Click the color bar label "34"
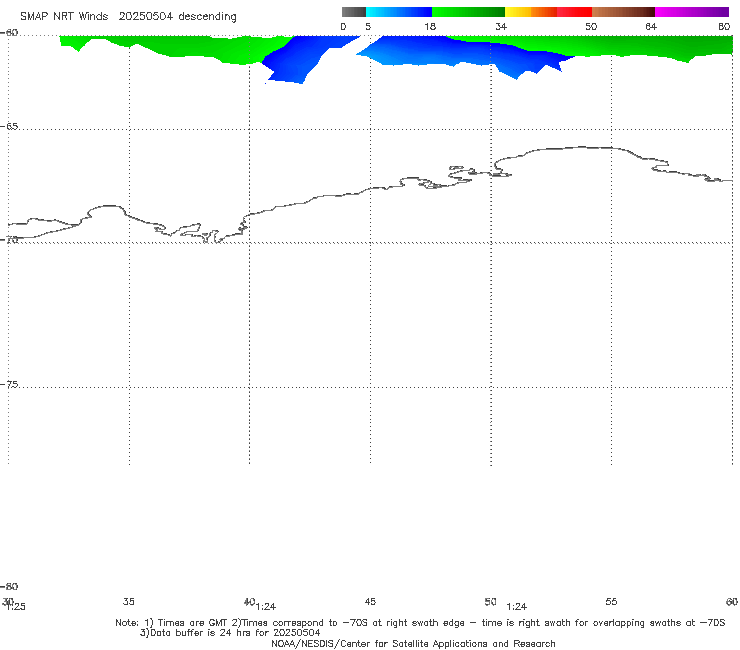 pos(501,26)
